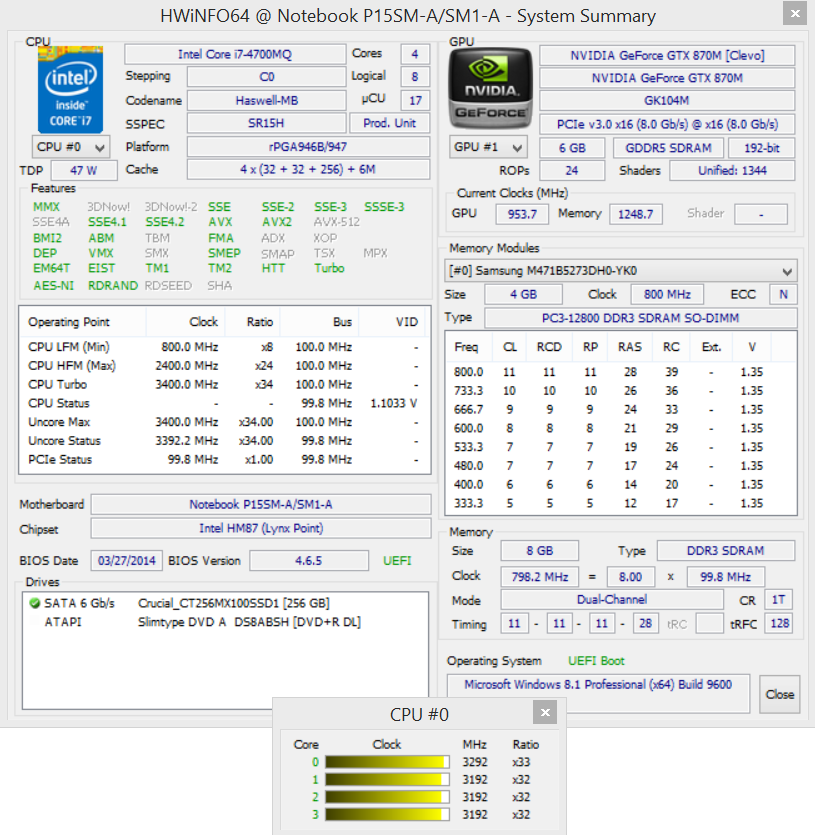Select the Dual-Channel mode field
The width and height of the screenshot is (815, 835).
[x=612, y=600]
